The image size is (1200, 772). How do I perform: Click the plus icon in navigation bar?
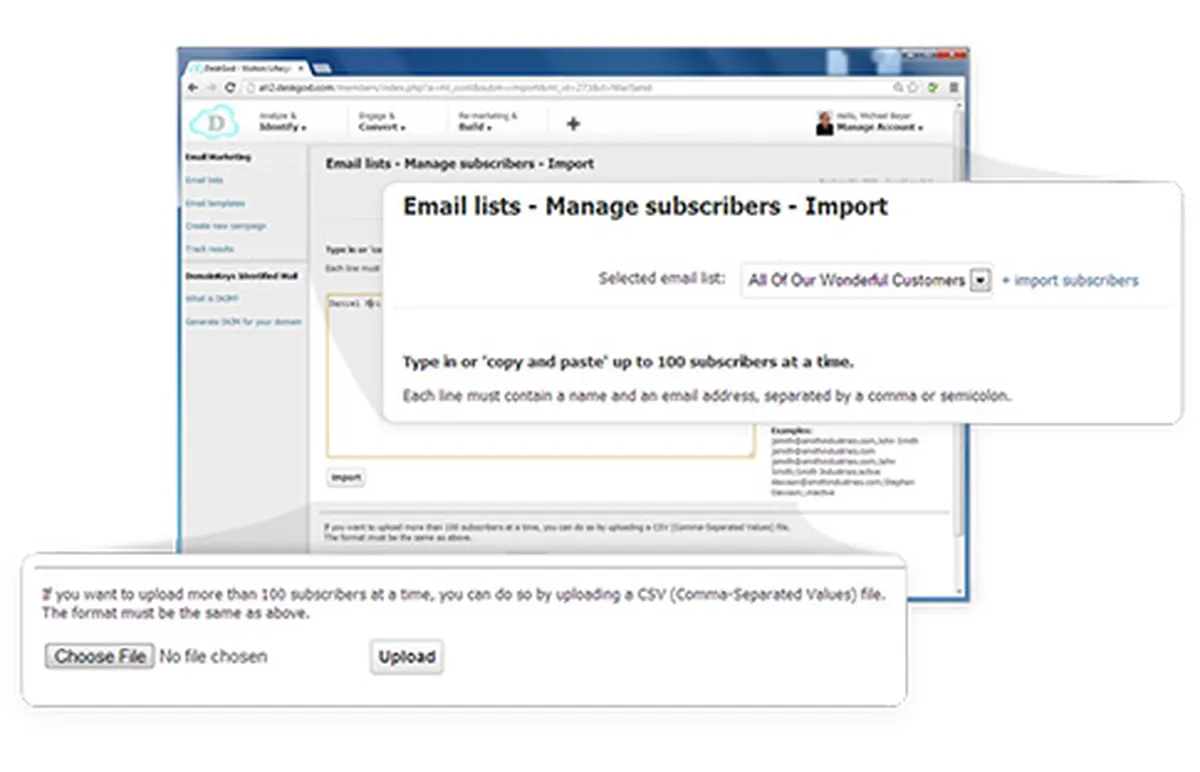click(x=573, y=123)
